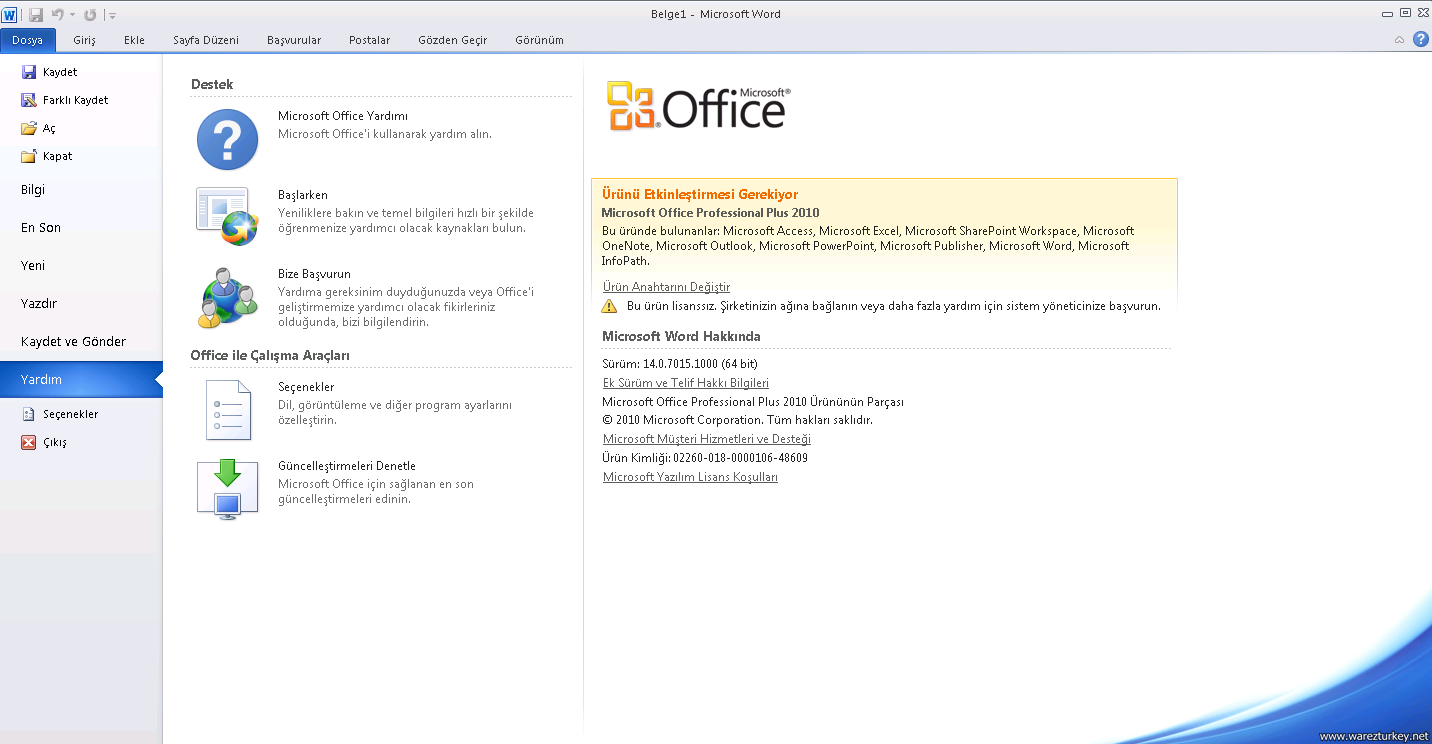The image size is (1432, 744).
Task: Select Yardım in the backstage menu
Action: pos(81,380)
